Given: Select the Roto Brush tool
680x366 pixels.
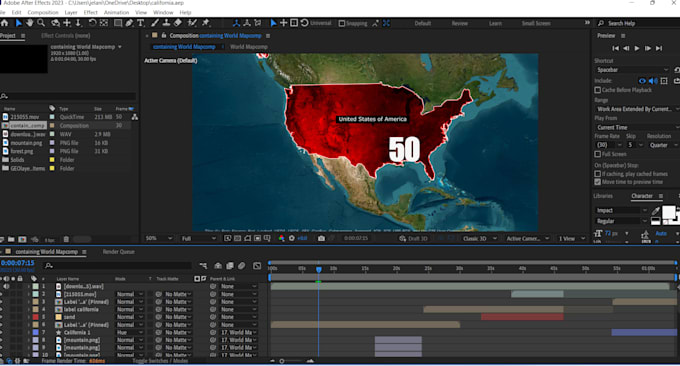Looking at the screenshot, I should (x=192, y=23).
